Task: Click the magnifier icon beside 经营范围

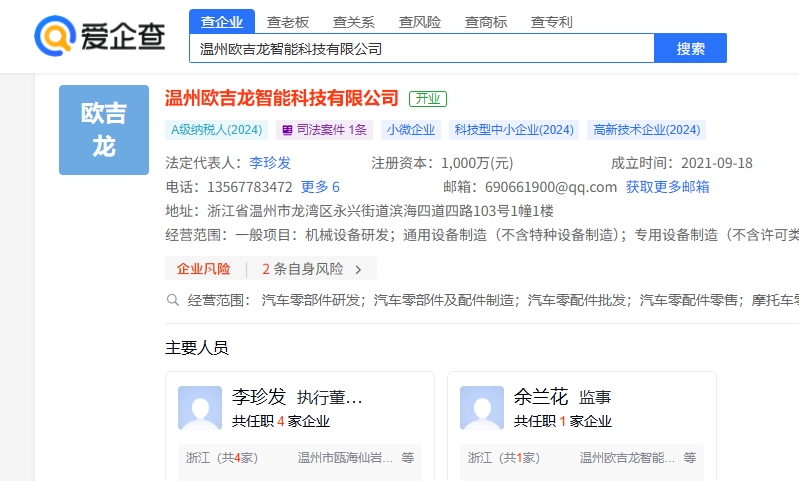Action: [x=173, y=300]
